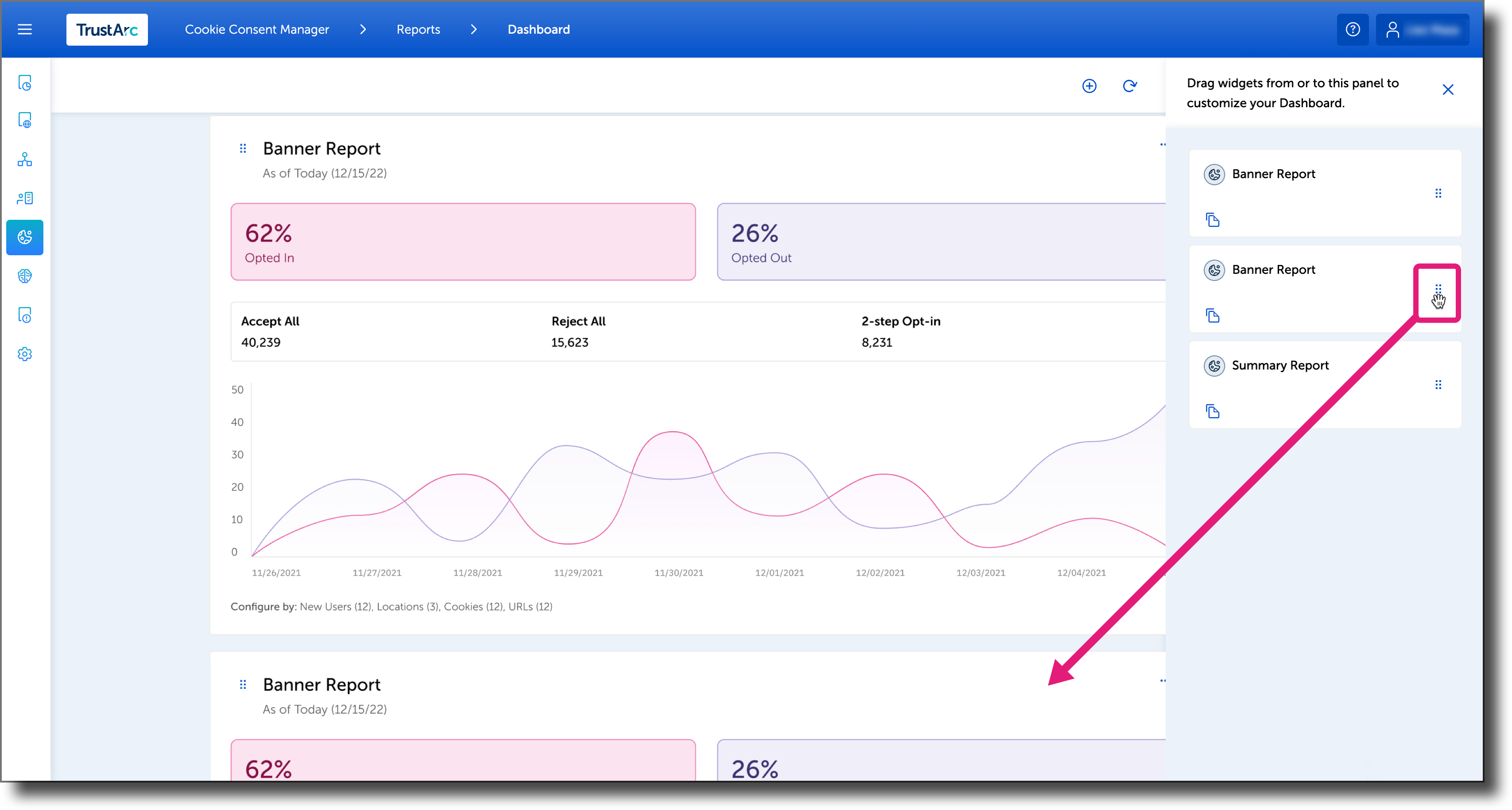Viewport: 1512px width, 810px height.
Task: Grab the drag handle on the first Banner Report widget
Action: [x=244, y=148]
